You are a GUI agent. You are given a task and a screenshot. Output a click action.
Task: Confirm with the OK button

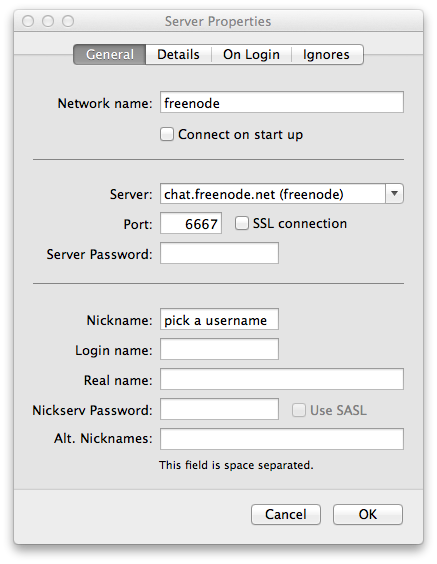click(368, 514)
